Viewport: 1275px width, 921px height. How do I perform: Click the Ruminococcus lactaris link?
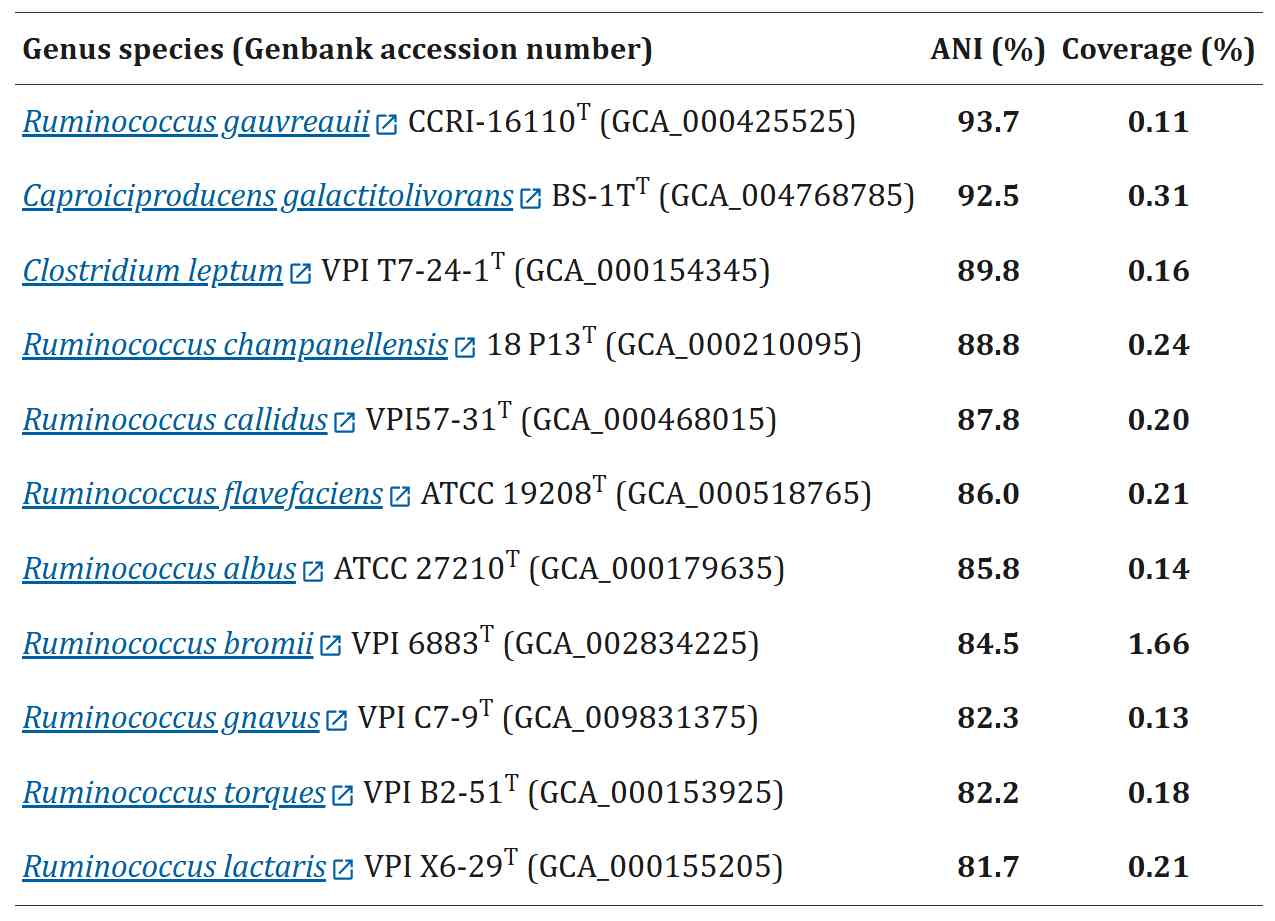point(174,868)
